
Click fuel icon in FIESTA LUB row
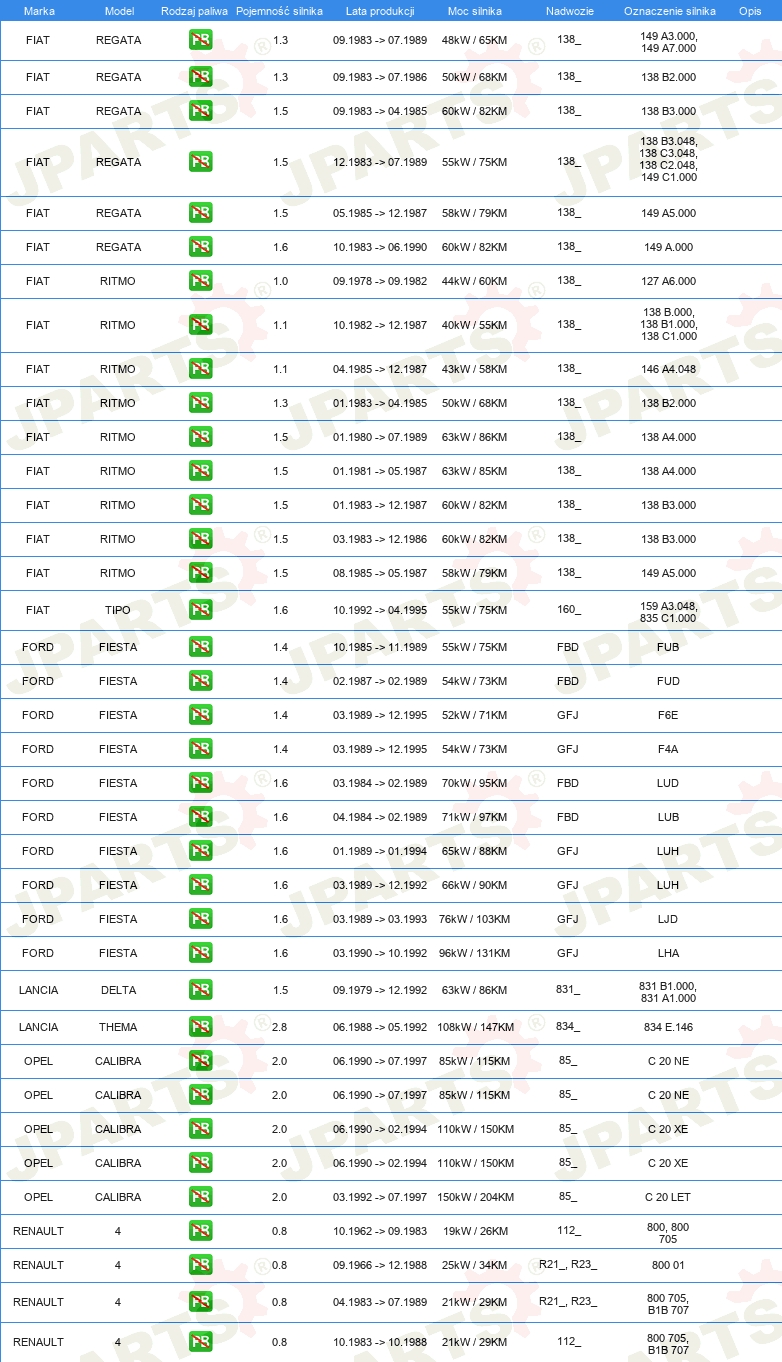click(x=200, y=817)
